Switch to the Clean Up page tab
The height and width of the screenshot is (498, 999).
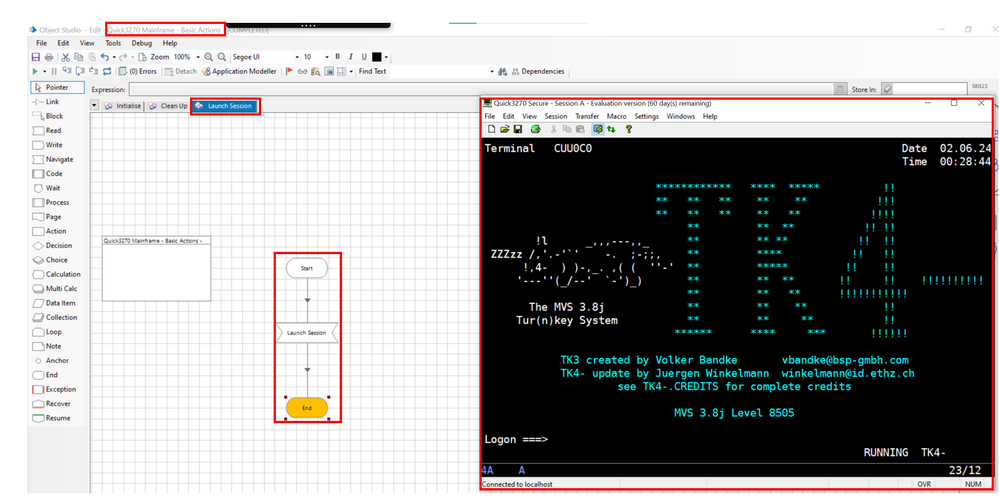click(x=168, y=106)
